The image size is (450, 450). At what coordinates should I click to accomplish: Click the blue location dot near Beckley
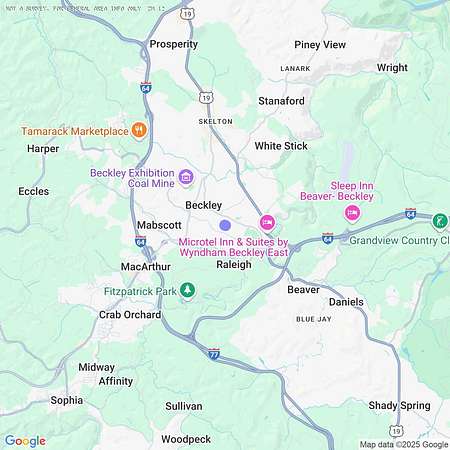click(x=225, y=225)
